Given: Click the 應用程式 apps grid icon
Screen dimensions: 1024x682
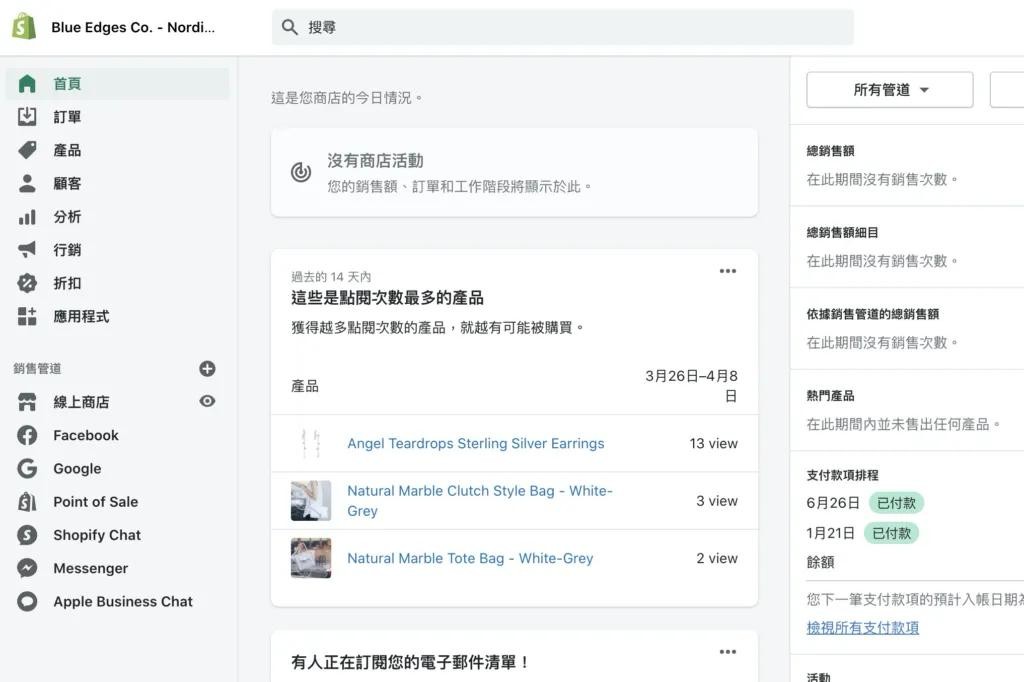Looking at the screenshot, I should (x=27, y=316).
